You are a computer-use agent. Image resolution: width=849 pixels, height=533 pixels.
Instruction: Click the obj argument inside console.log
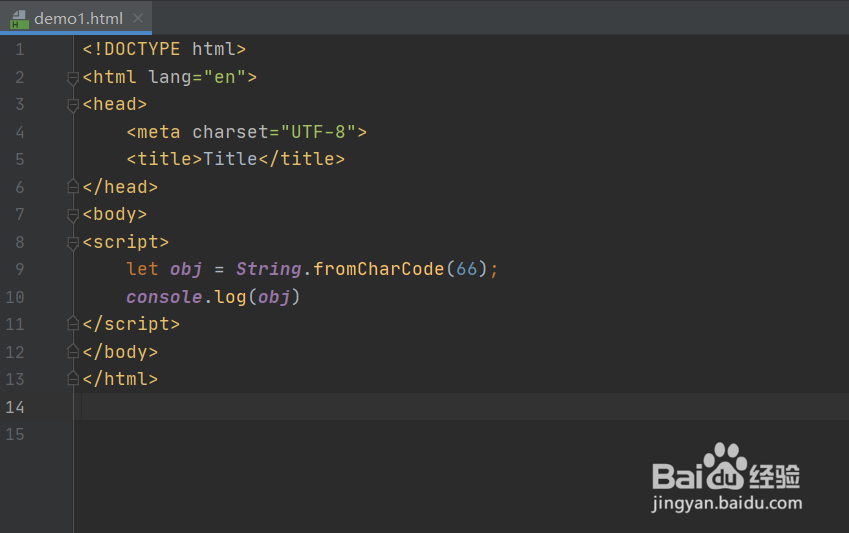pyautogui.click(x=273, y=297)
